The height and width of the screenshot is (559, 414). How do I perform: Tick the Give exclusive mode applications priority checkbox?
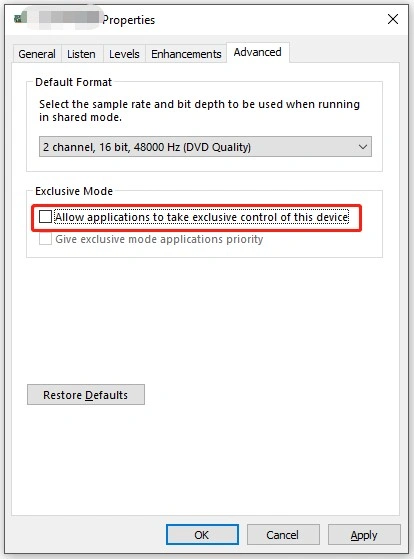pyautogui.click(x=46, y=239)
